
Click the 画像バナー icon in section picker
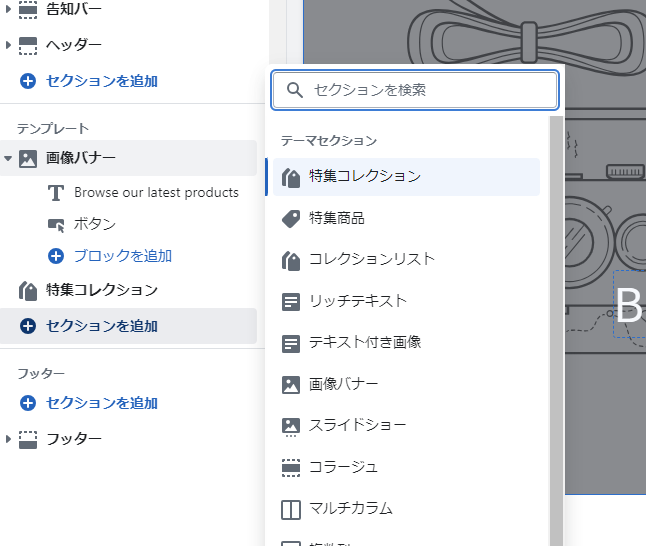click(x=291, y=385)
